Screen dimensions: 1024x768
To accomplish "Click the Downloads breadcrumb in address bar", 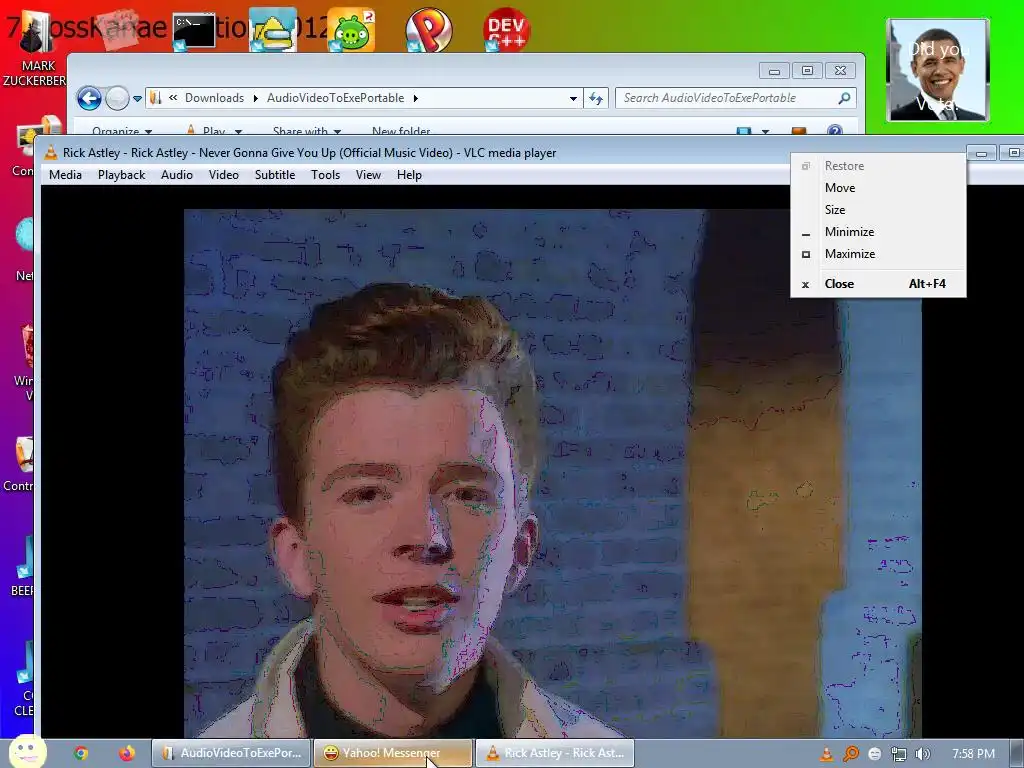I will [214, 98].
